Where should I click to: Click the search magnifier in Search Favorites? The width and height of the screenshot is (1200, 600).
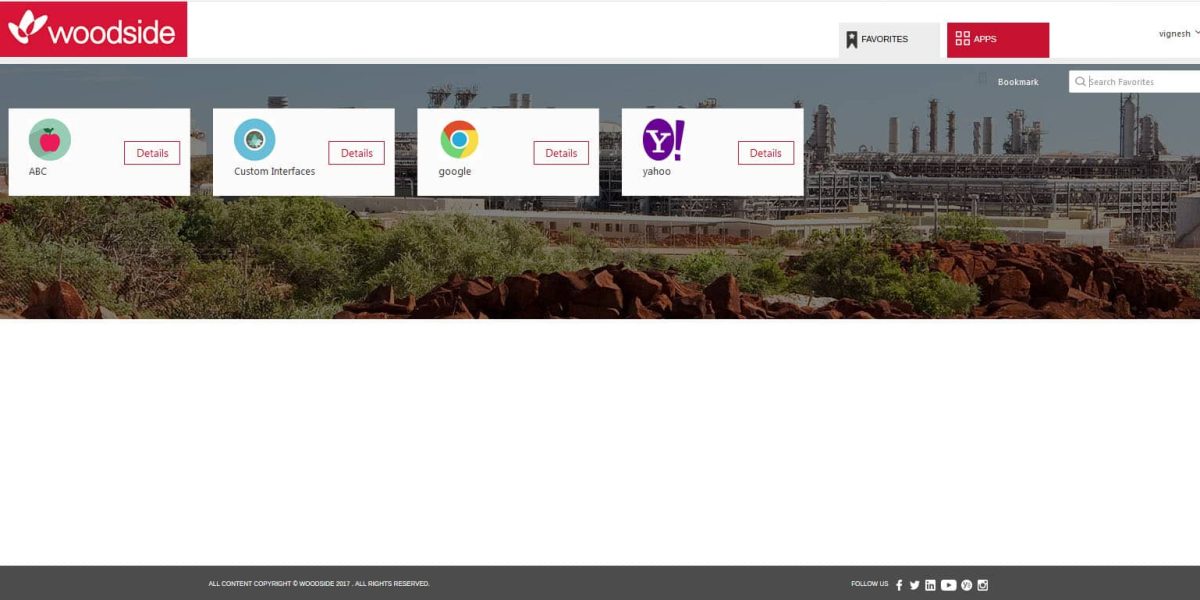(x=1081, y=82)
